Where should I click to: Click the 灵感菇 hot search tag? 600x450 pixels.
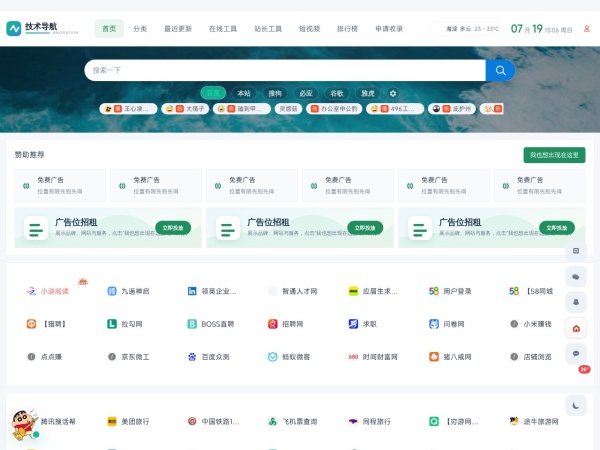click(x=289, y=109)
